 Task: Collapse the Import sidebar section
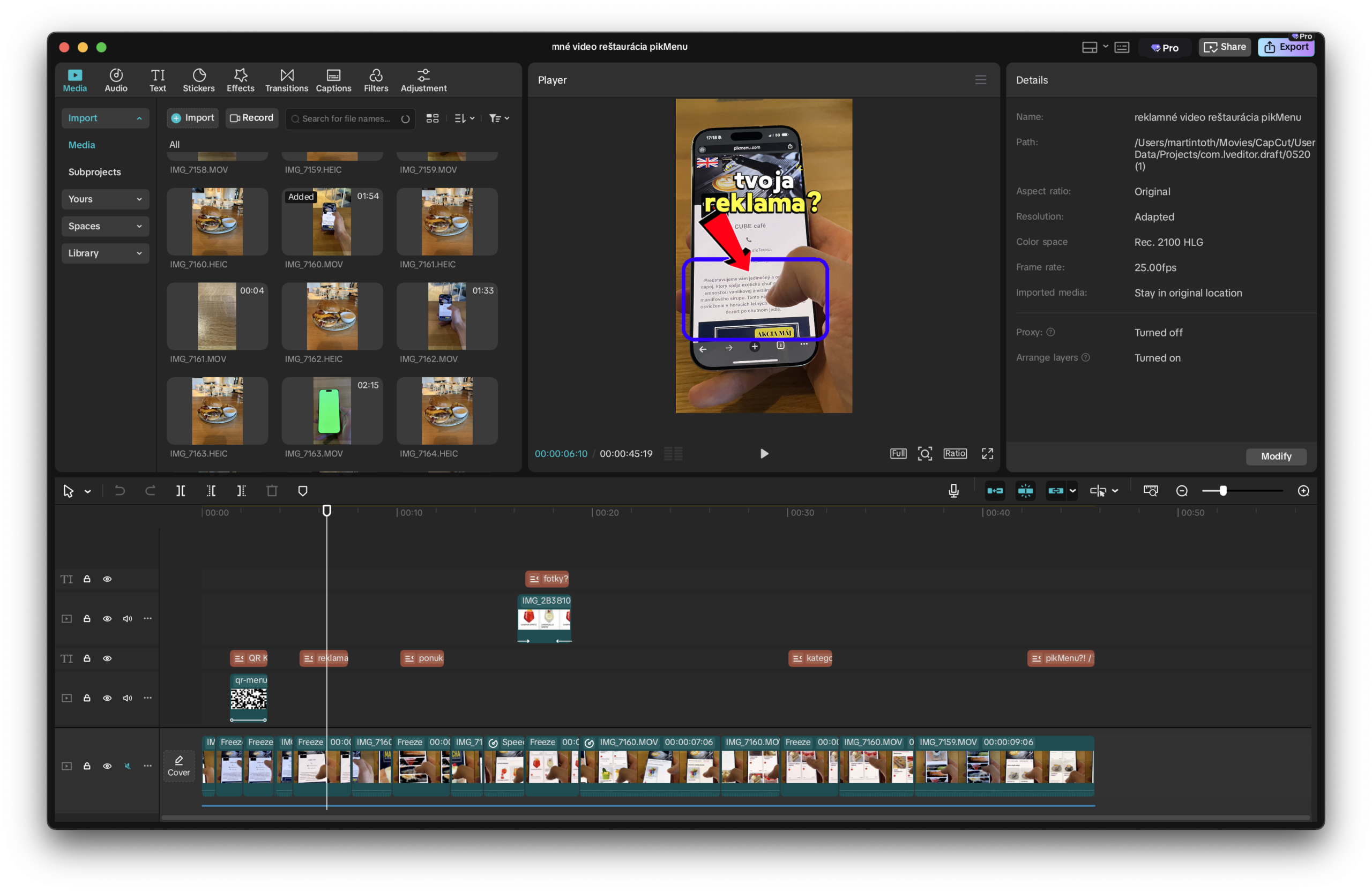(x=105, y=118)
